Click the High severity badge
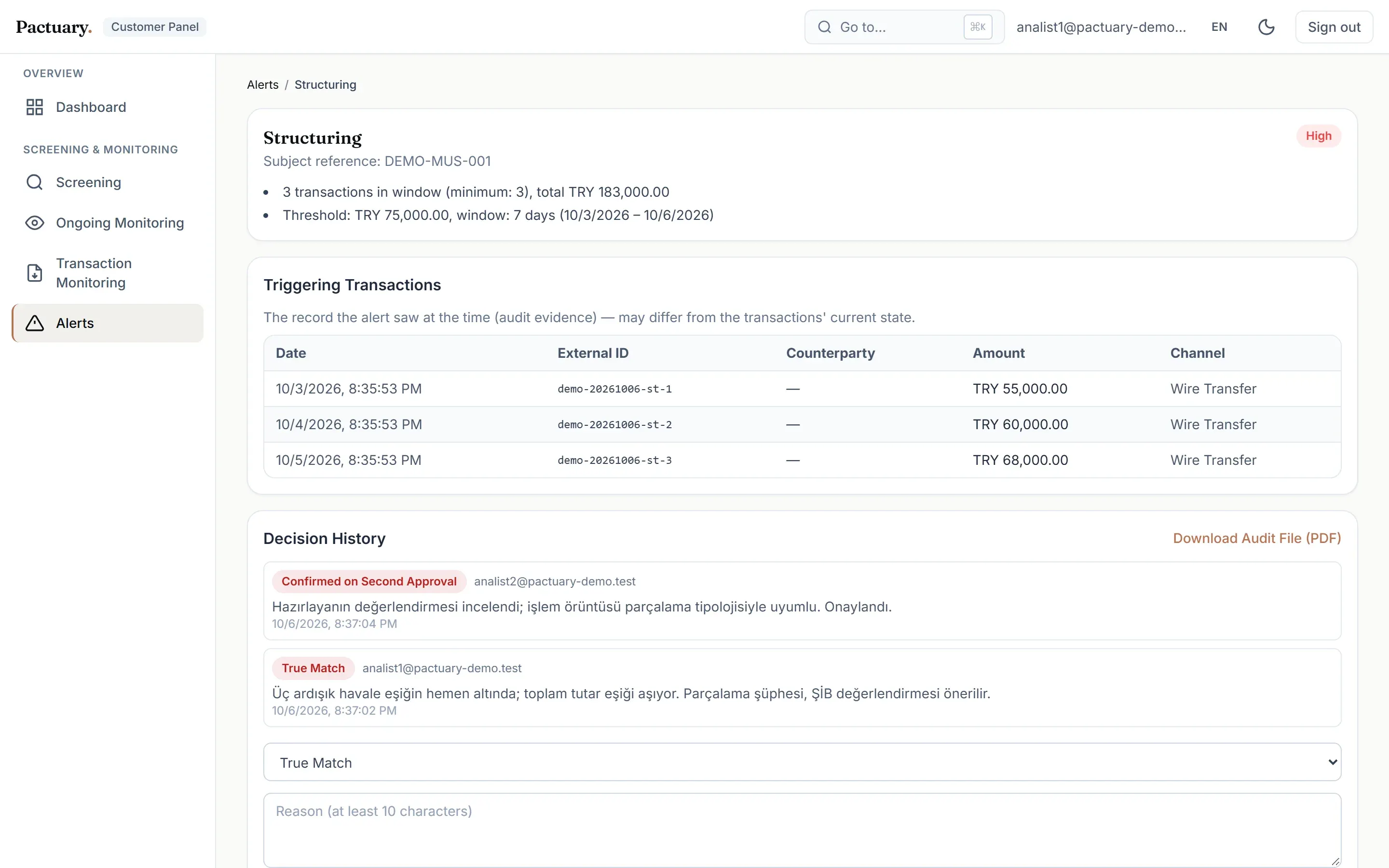 pos(1319,136)
